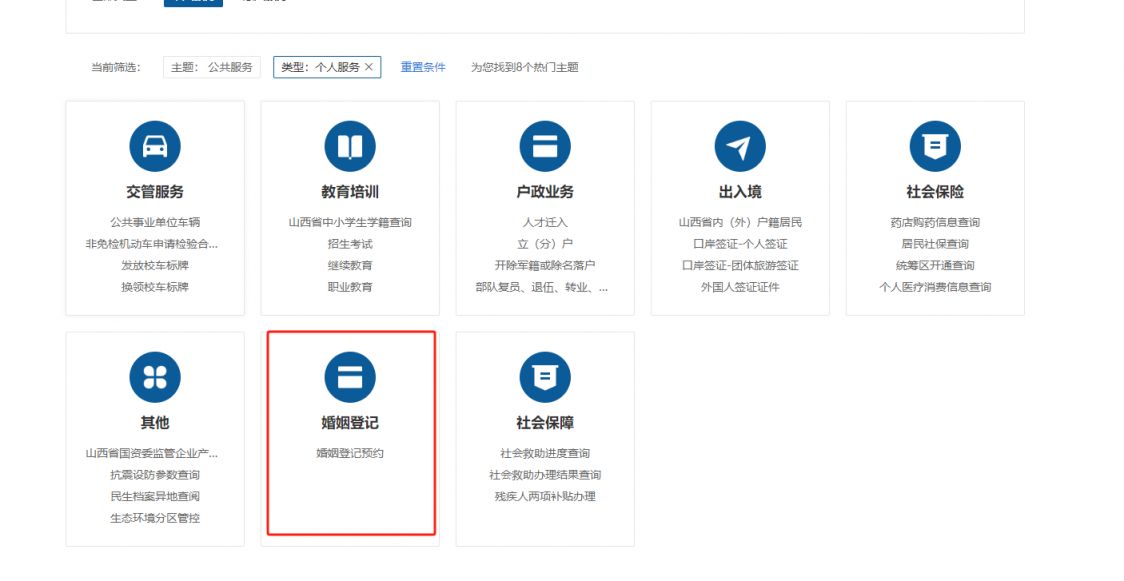Click the 重置条件 reset link
The width and height of the screenshot is (1124, 581).
coord(423,67)
